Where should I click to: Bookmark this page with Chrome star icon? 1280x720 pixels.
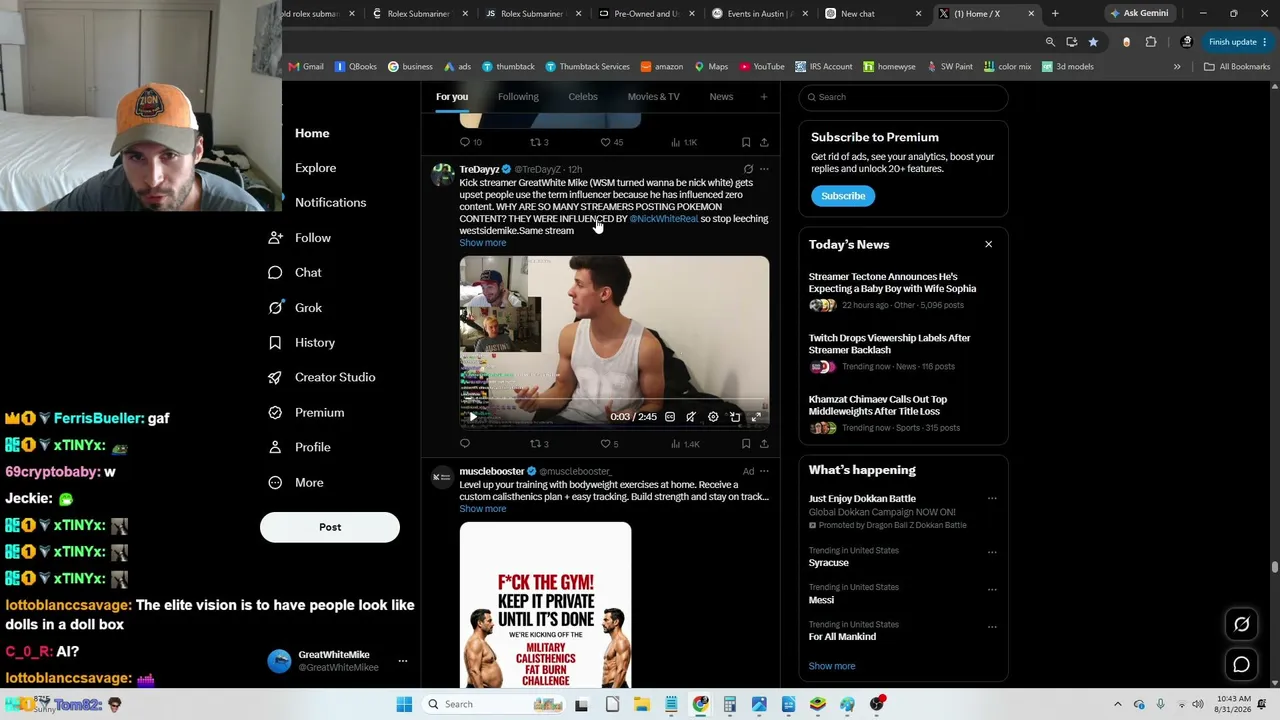click(x=1093, y=42)
